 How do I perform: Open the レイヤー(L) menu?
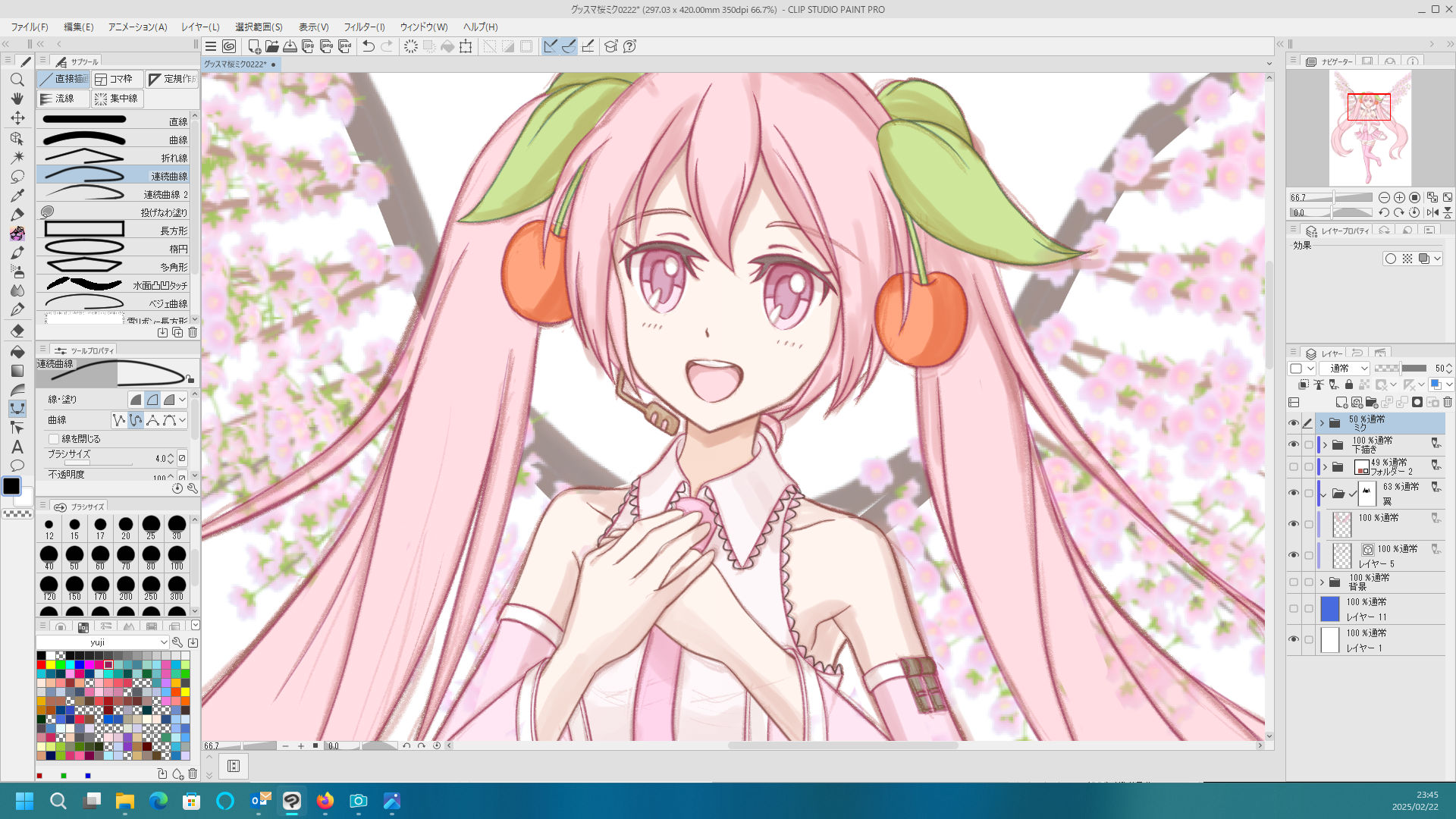click(200, 27)
